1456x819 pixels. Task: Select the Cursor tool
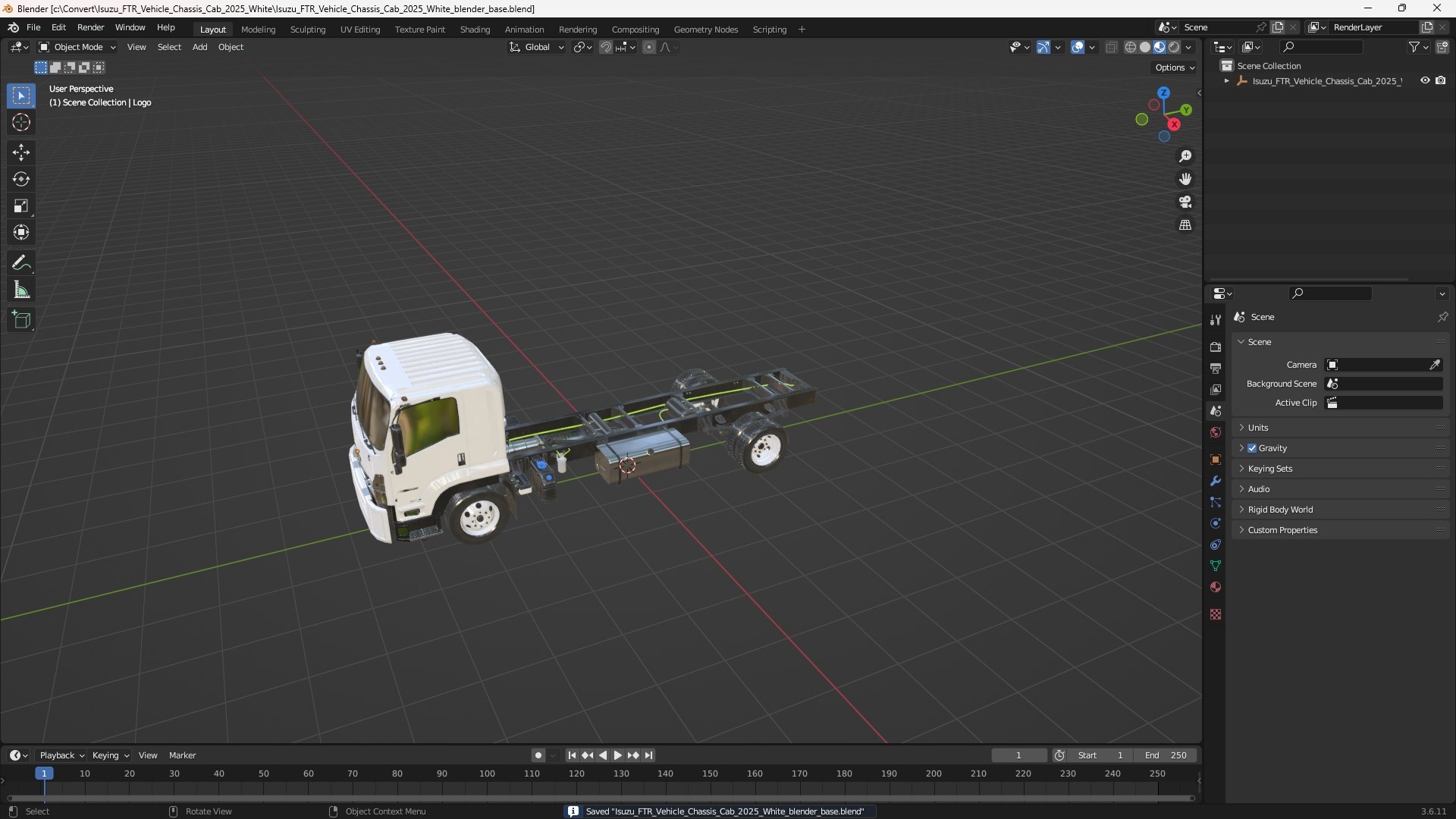tap(21, 122)
